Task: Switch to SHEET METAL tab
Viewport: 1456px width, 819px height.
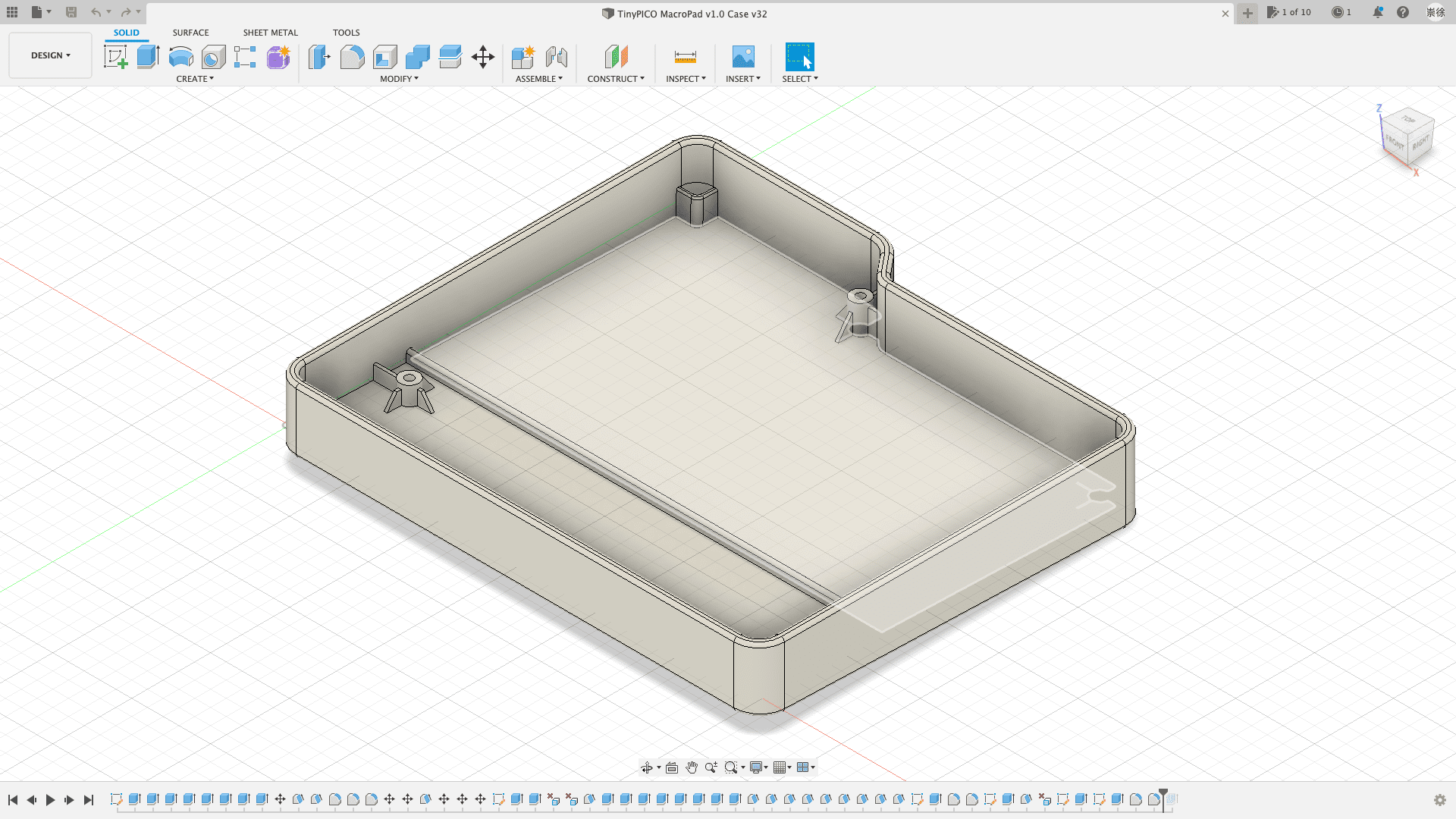Action: point(270,32)
